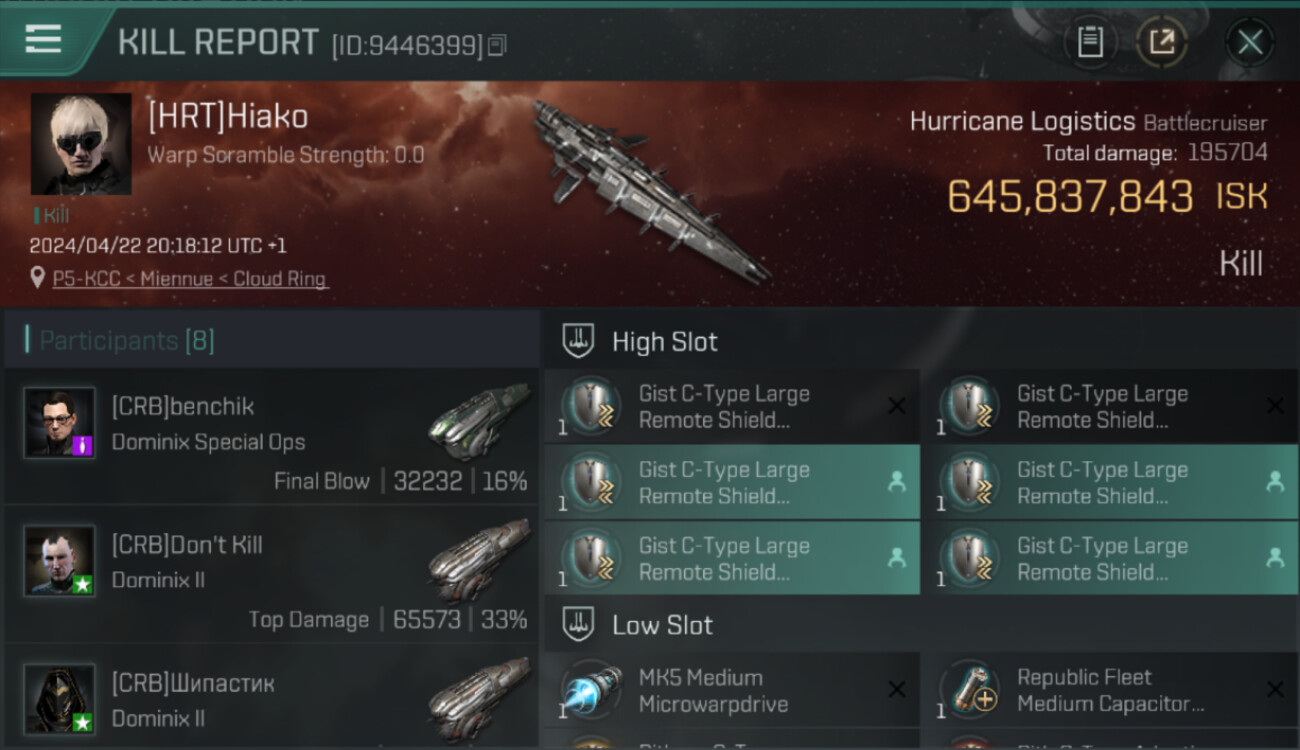Click the share export icon

(1162, 42)
